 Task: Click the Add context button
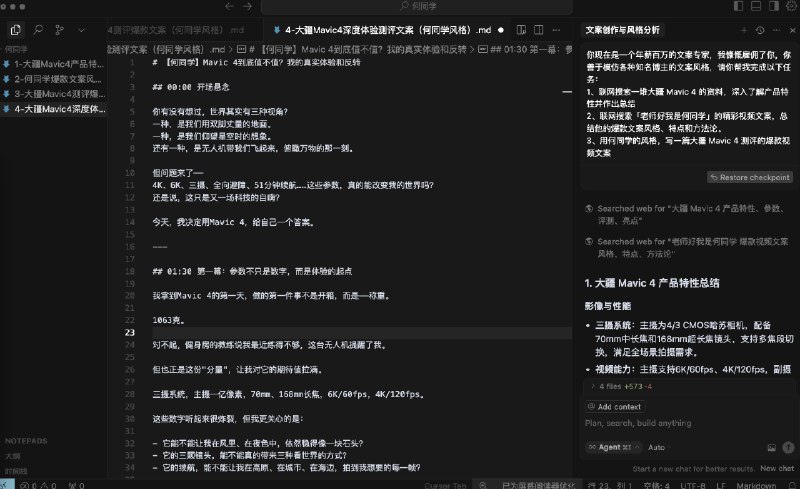tap(614, 407)
